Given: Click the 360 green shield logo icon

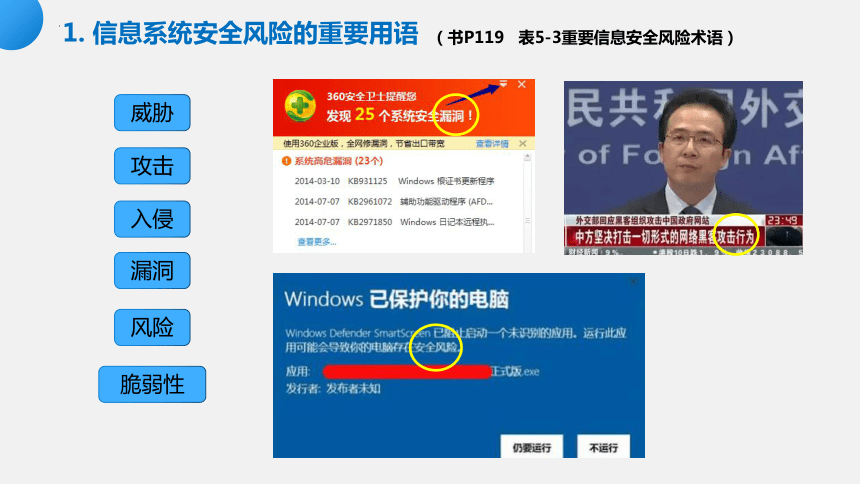Looking at the screenshot, I should [300, 105].
